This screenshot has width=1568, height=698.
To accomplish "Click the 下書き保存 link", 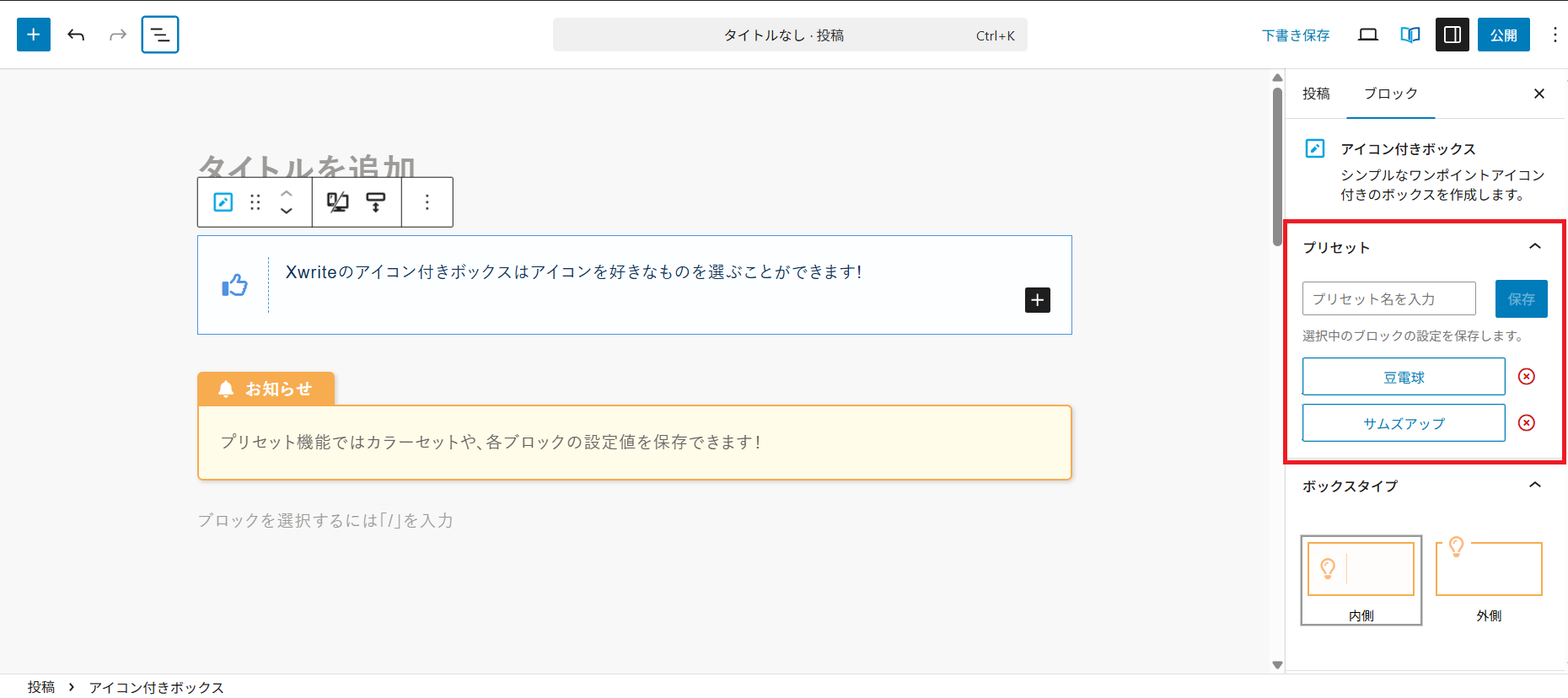I will tap(1296, 35).
